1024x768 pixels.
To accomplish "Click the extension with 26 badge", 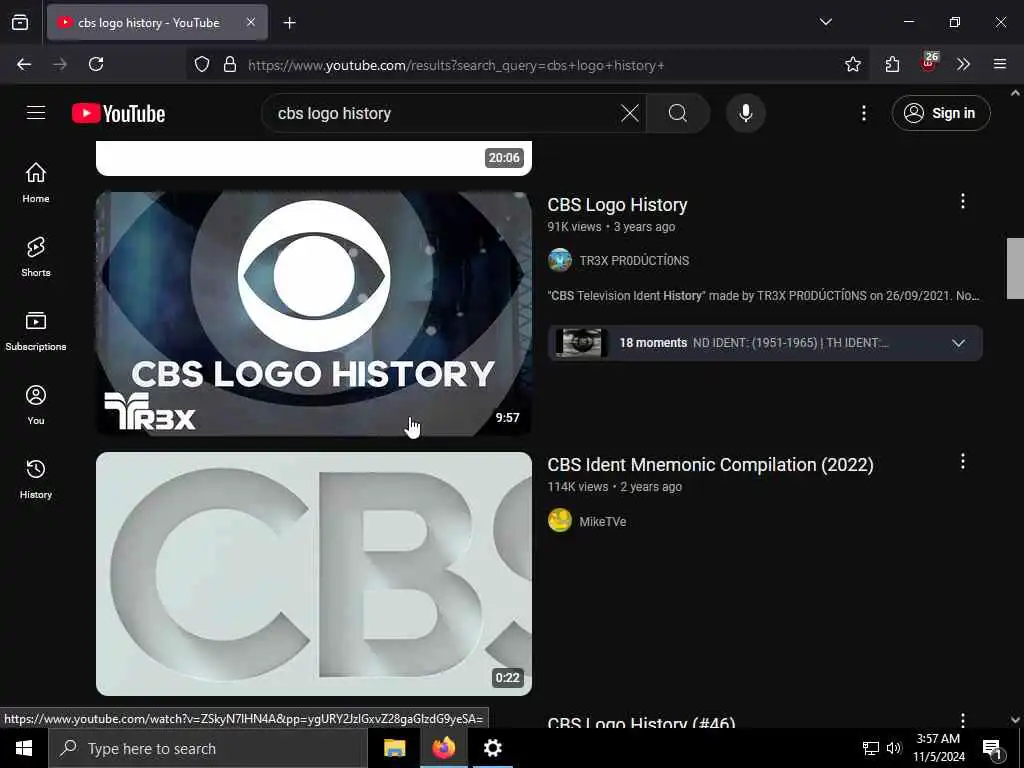I will pyautogui.click(x=929, y=63).
